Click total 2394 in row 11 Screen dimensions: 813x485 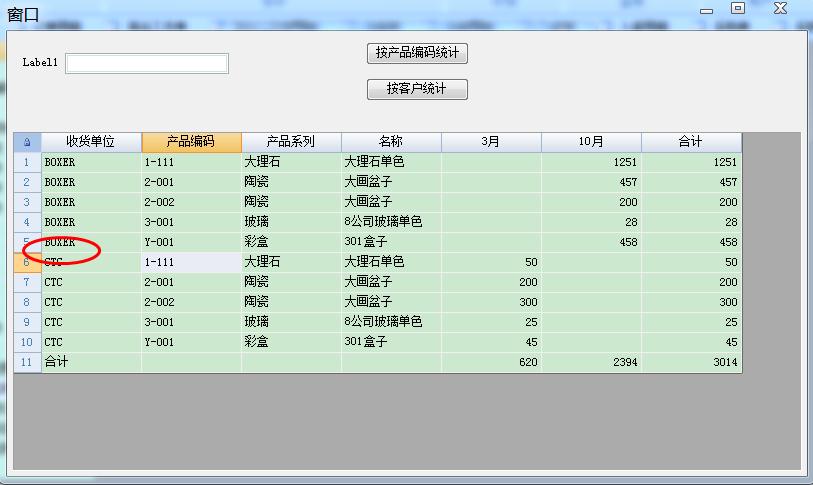(592, 362)
